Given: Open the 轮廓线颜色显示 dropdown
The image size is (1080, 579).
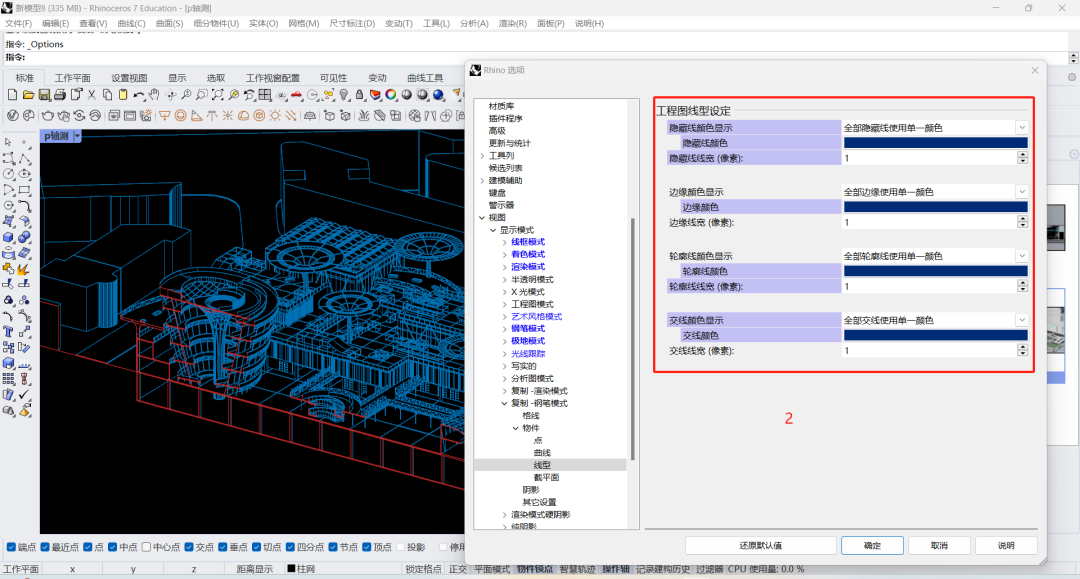Looking at the screenshot, I should coord(1021,255).
